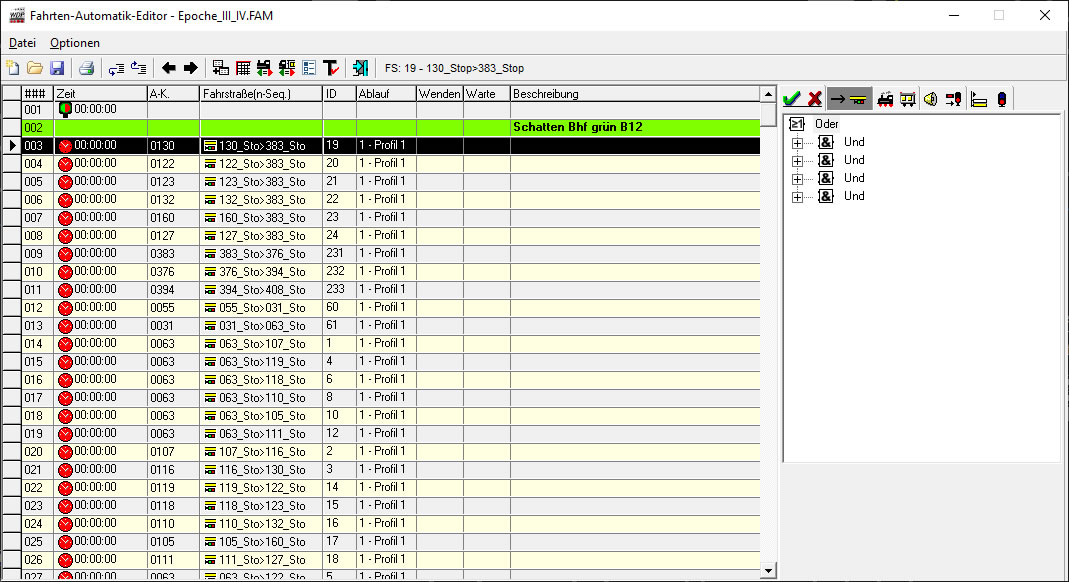Click the red X in conditions panel
The height and width of the screenshot is (582, 1069).
pos(815,99)
